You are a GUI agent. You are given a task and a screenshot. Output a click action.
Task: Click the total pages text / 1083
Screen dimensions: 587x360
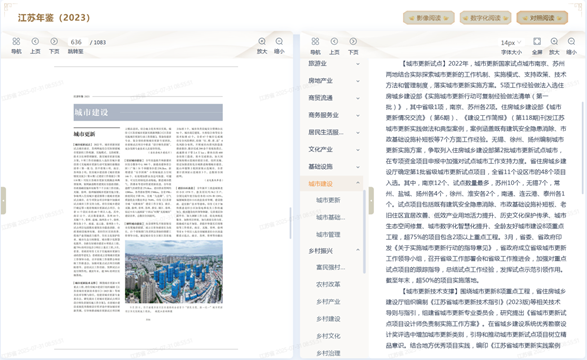(98, 42)
